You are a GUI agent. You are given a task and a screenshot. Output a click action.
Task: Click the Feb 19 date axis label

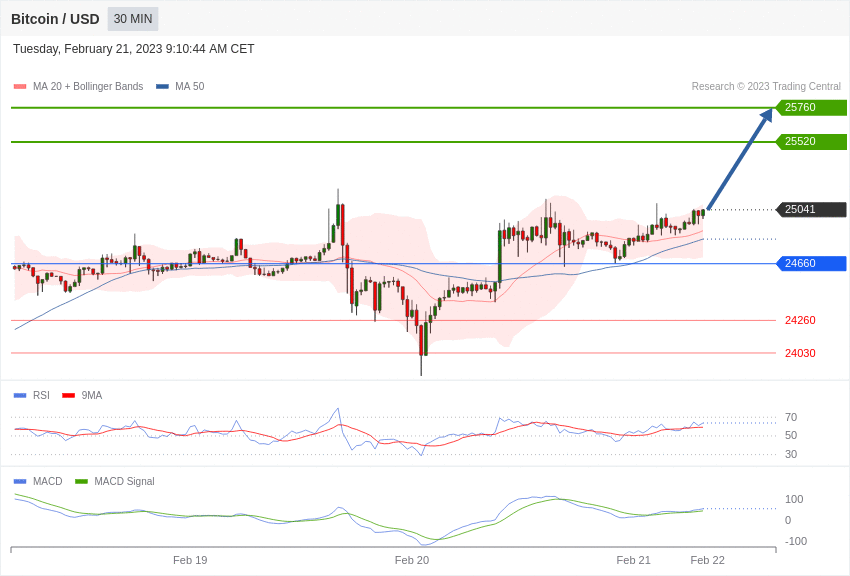(190, 560)
